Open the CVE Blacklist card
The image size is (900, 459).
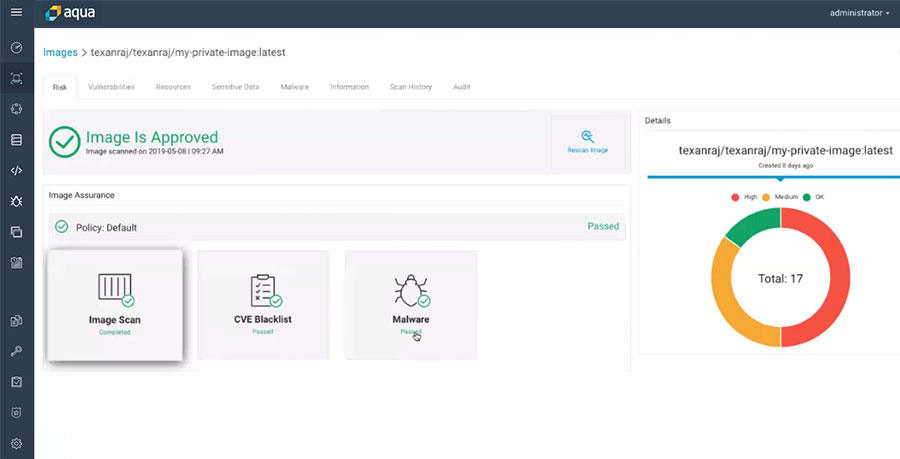click(263, 304)
